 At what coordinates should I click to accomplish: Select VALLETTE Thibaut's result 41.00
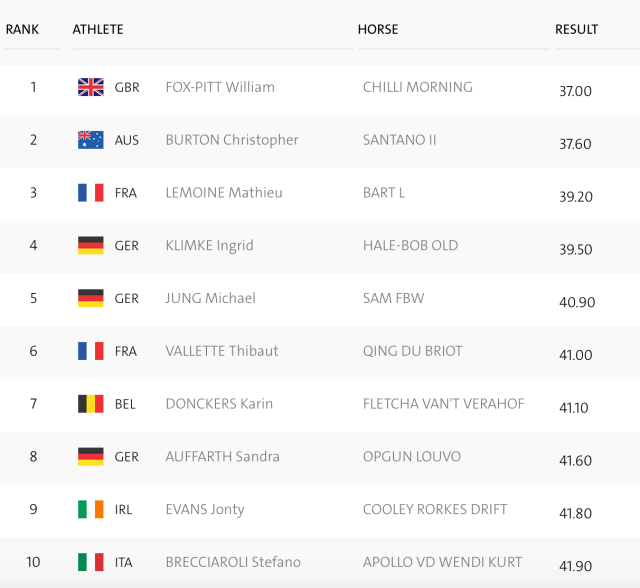point(576,355)
